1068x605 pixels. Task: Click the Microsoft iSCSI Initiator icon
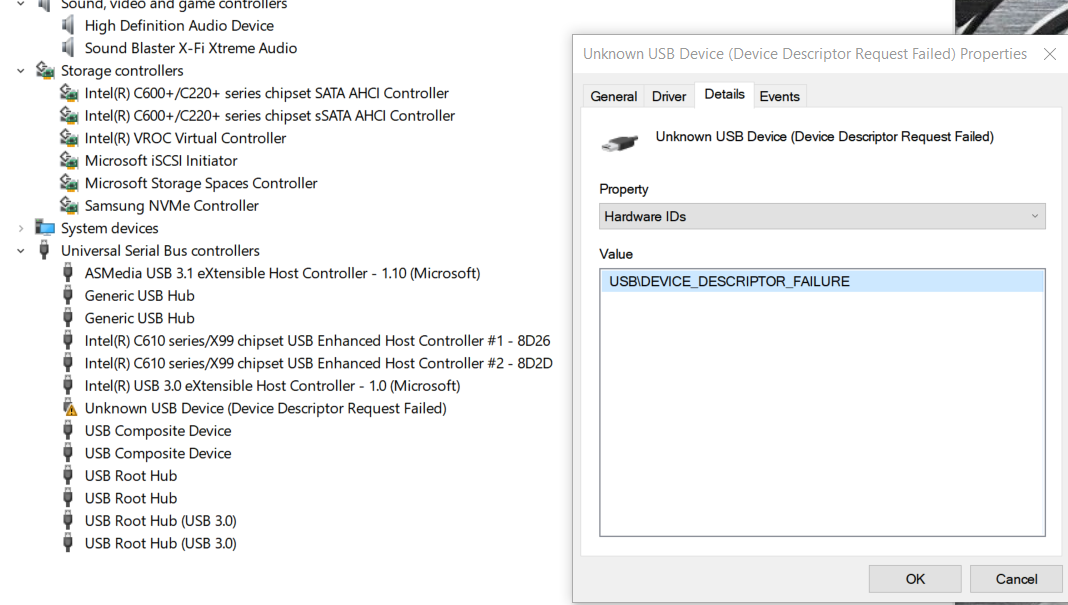coord(69,160)
